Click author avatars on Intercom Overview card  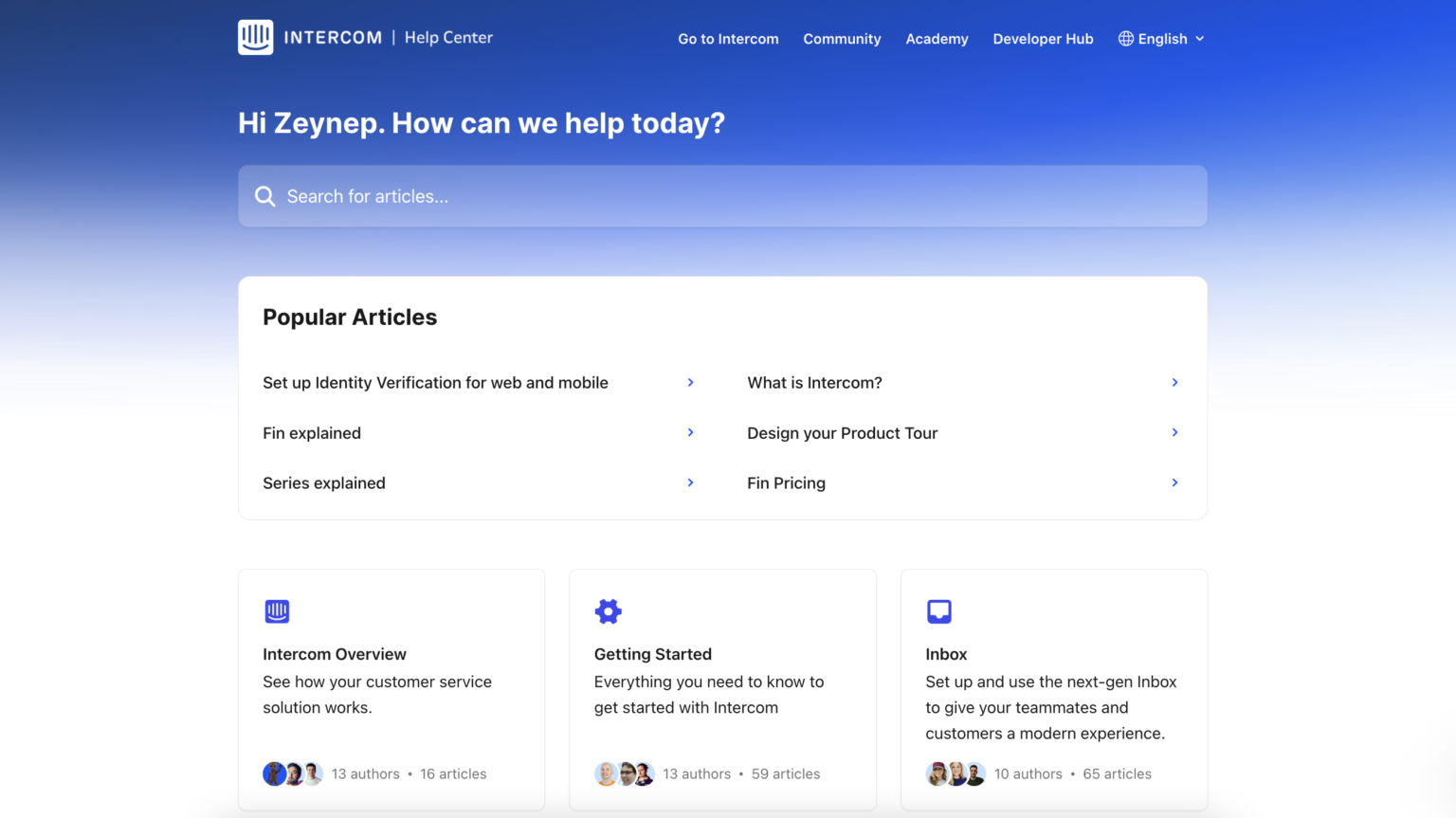293,773
